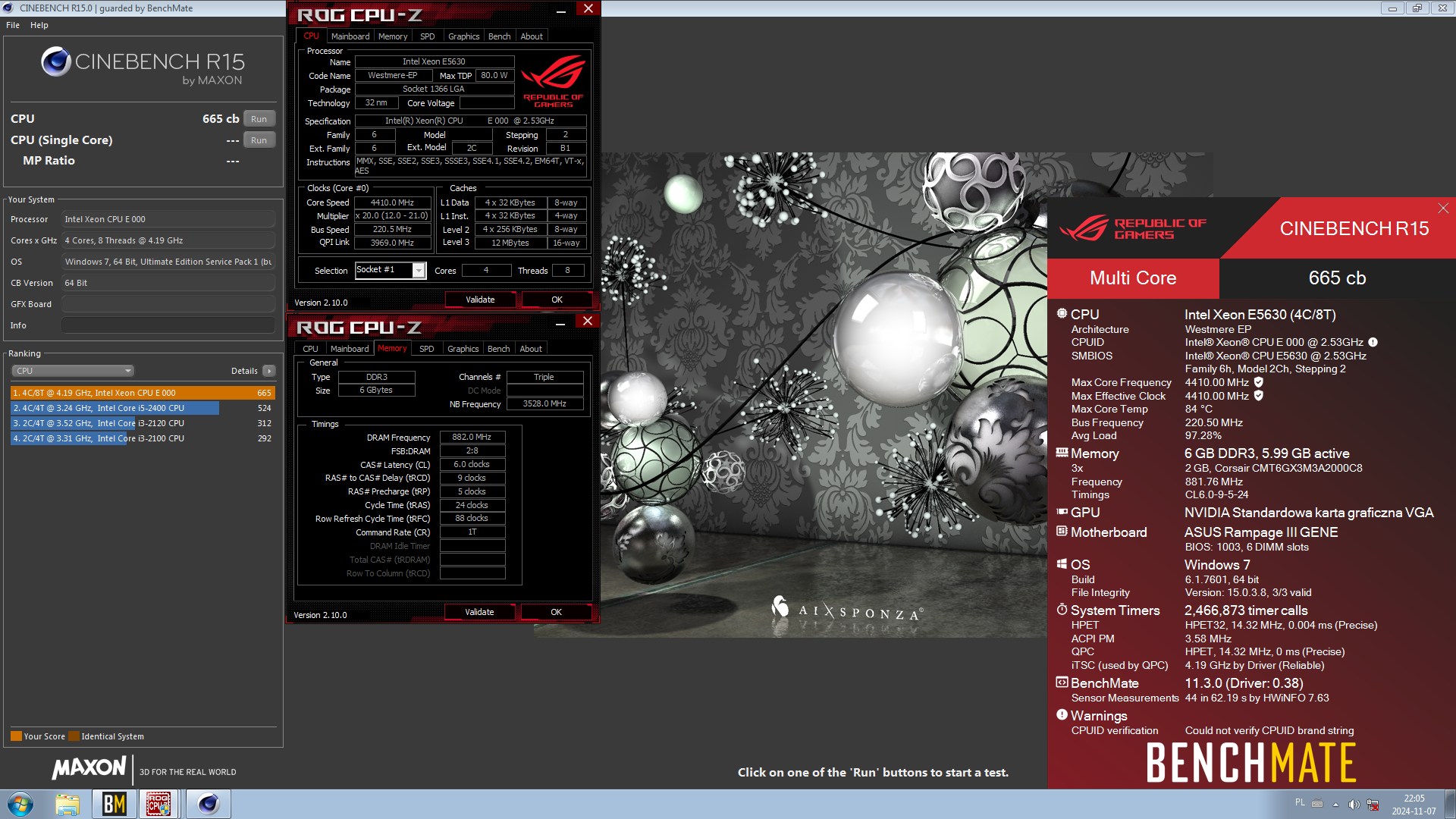Click the Warnings exclamation icon

pos(1062,714)
